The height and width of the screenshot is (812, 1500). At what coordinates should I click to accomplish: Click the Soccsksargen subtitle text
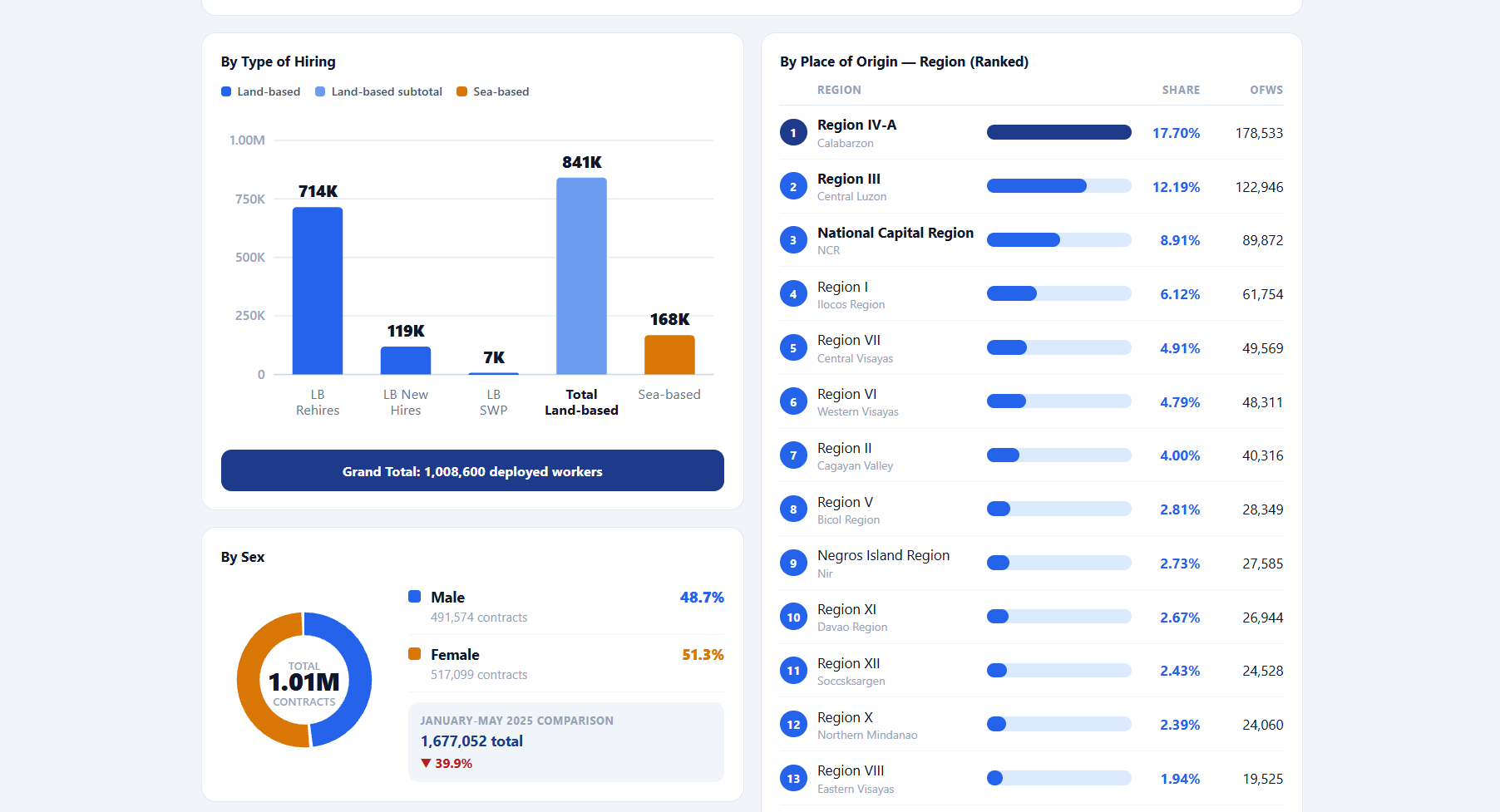[x=851, y=681]
